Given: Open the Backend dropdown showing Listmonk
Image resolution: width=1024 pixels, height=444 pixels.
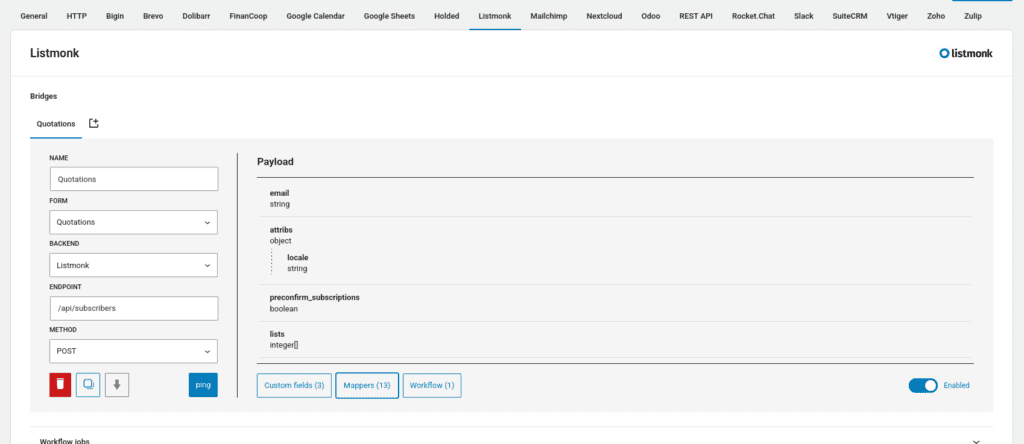Looking at the screenshot, I should (133, 266).
